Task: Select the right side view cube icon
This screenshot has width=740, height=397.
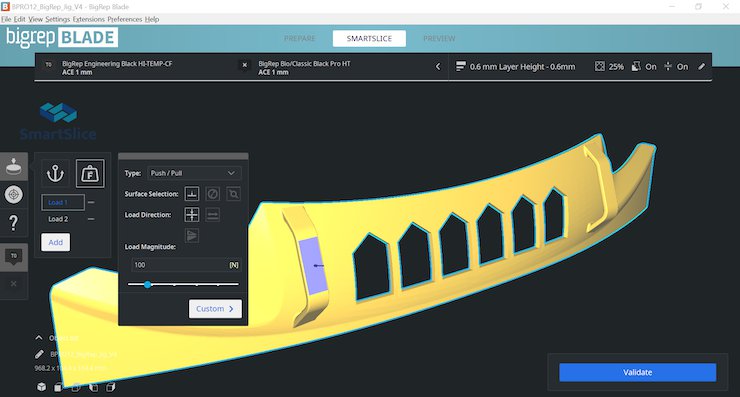Action: (110, 387)
